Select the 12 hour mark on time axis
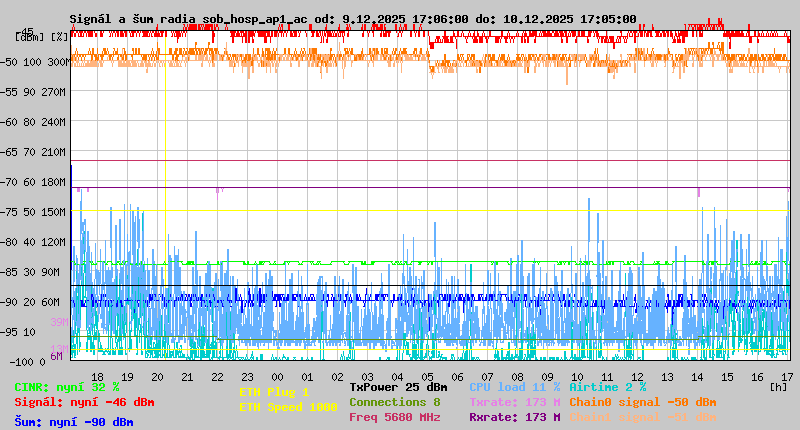This screenshot has height=430, width=800. [x=638, y=376]
